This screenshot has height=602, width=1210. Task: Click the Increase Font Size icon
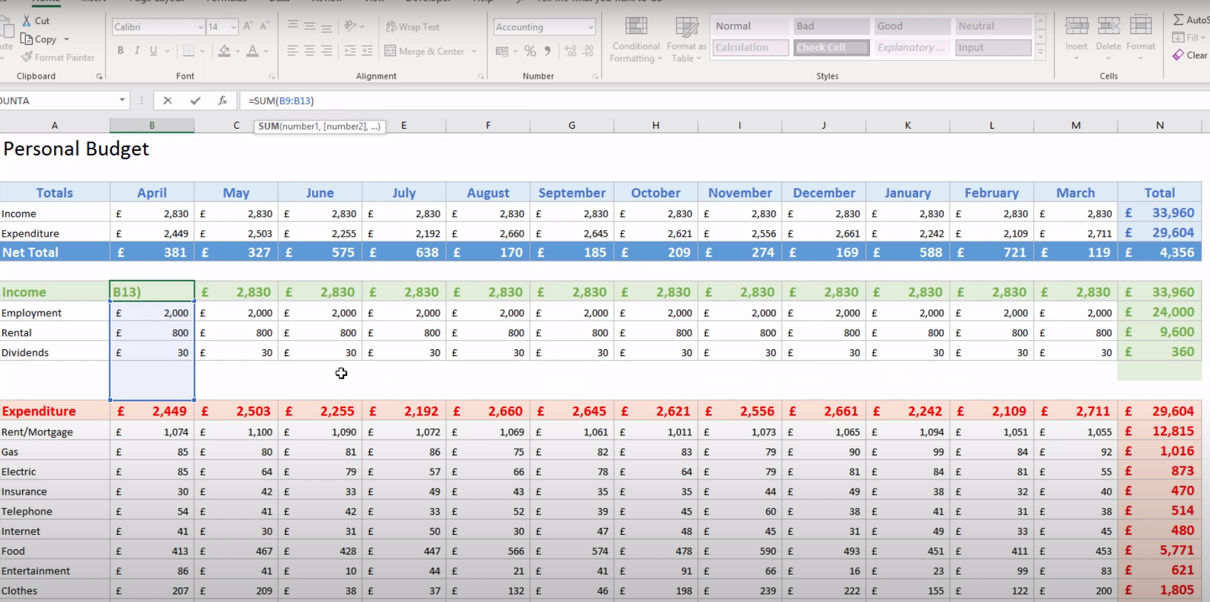248,27
